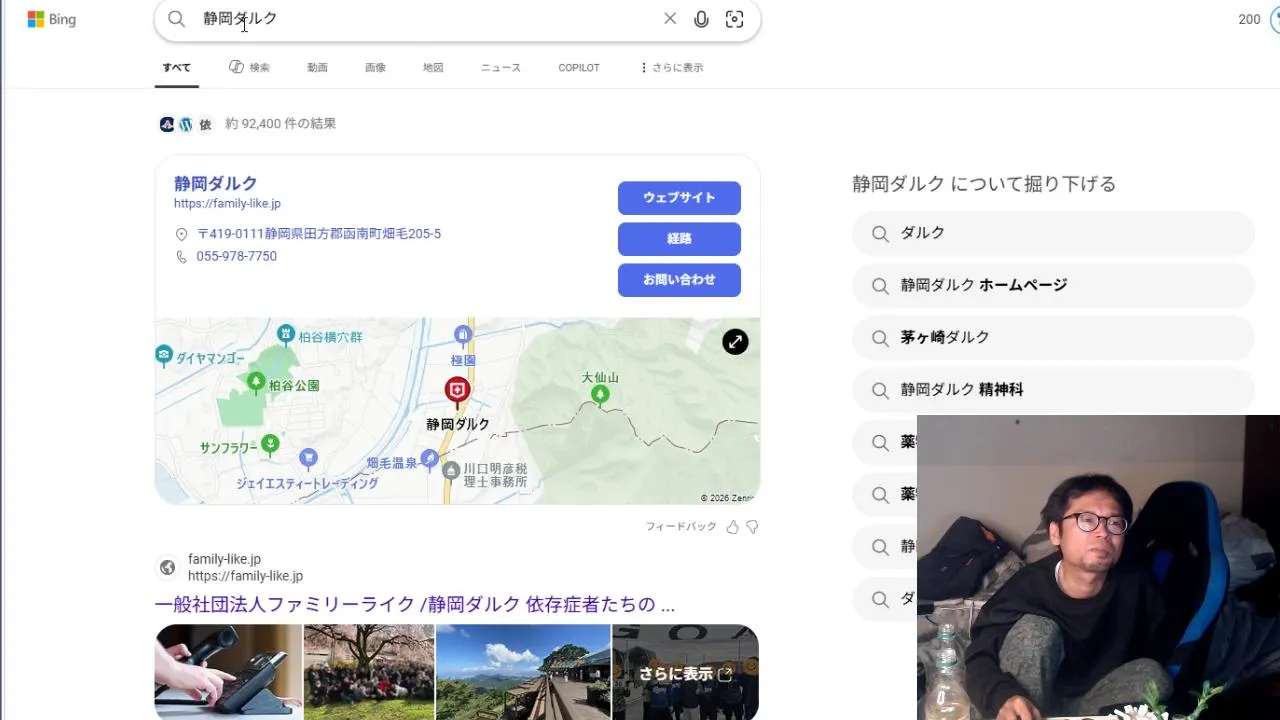This screenshot has width=1280, height=720.
Task: Click the お問い合わせ button
Action: pos(679,280)
